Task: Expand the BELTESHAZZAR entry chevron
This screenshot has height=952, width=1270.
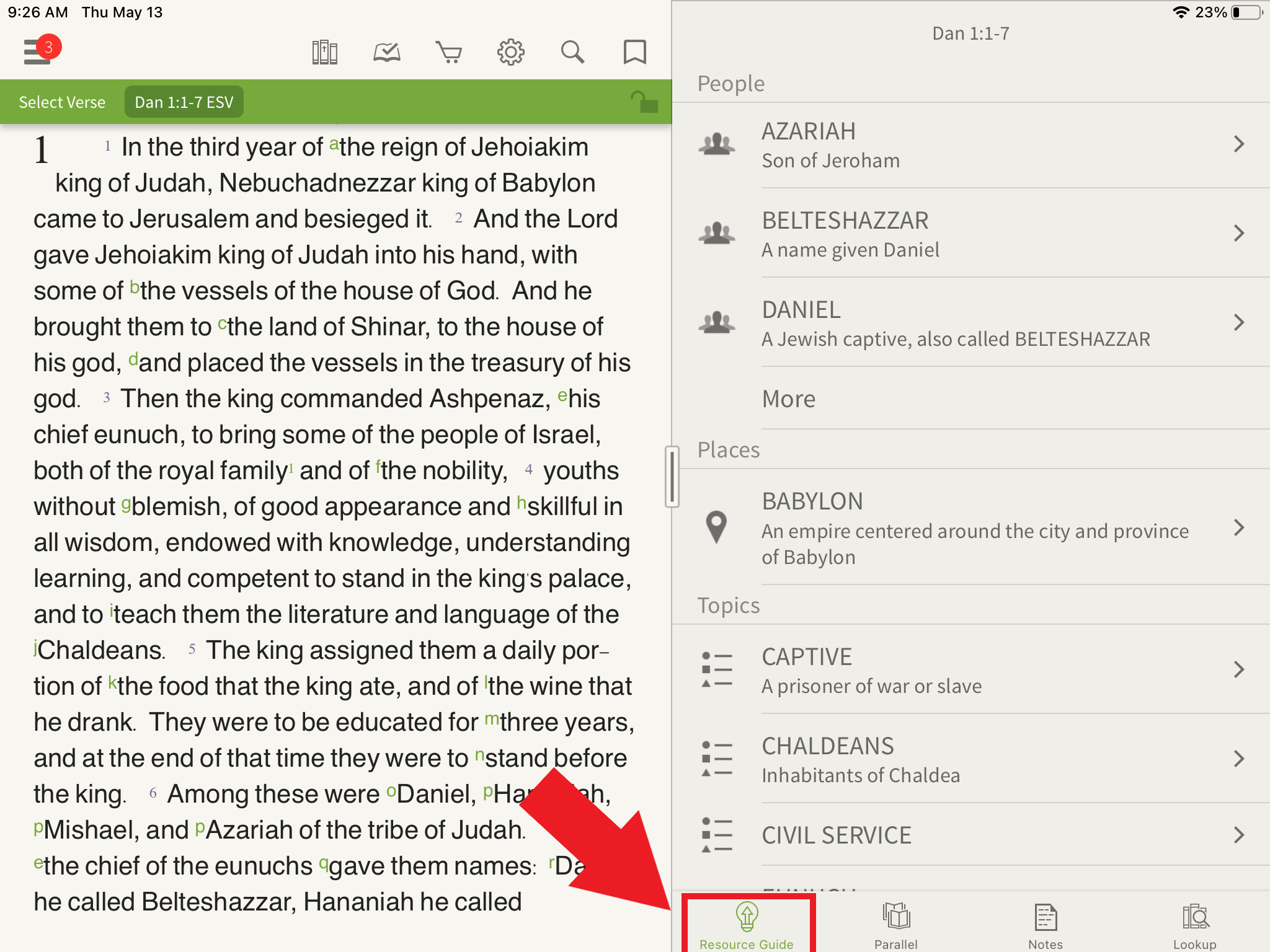Action: click(1239, 233)
